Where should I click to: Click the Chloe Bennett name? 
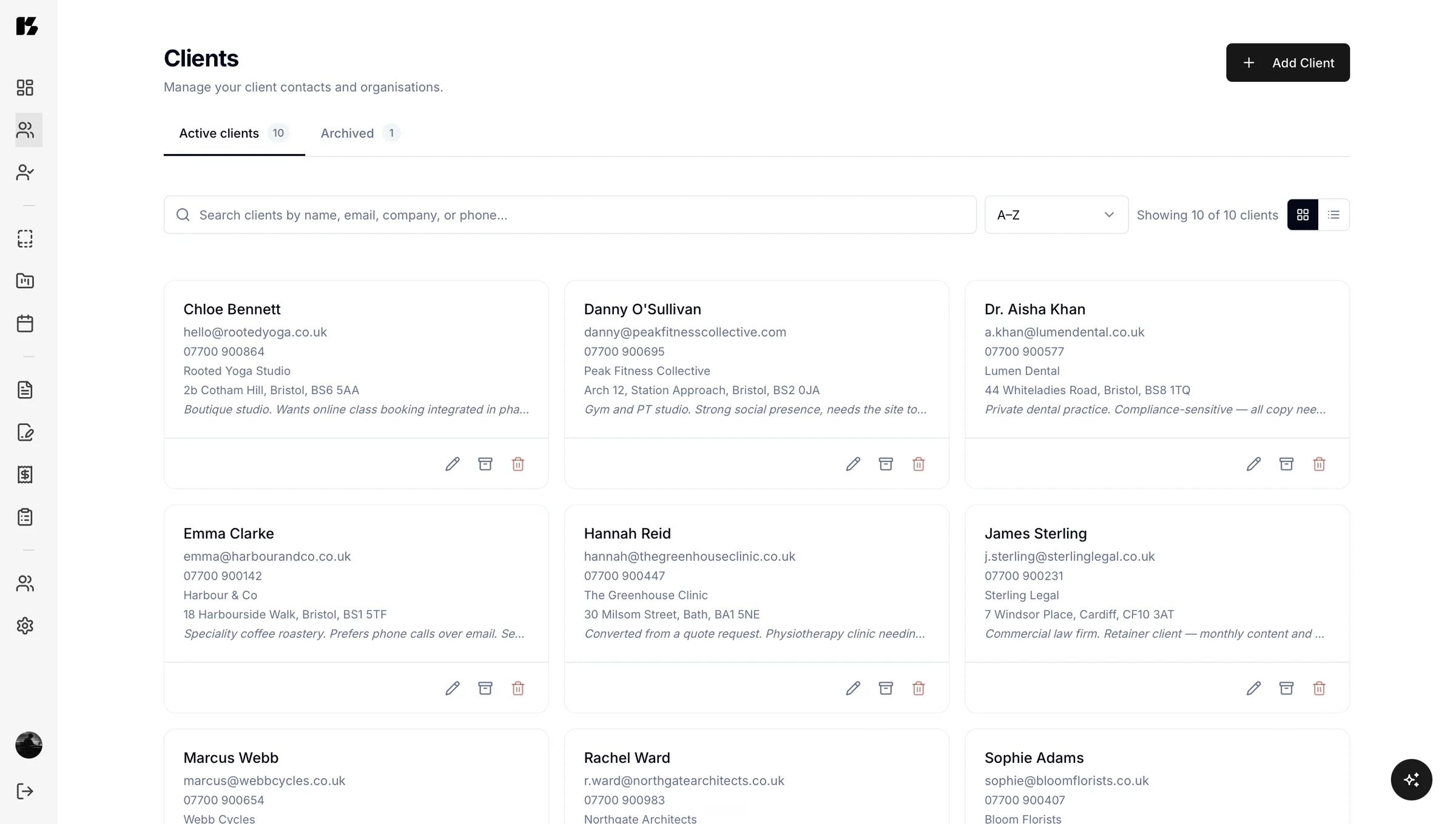tap(232, 309)
